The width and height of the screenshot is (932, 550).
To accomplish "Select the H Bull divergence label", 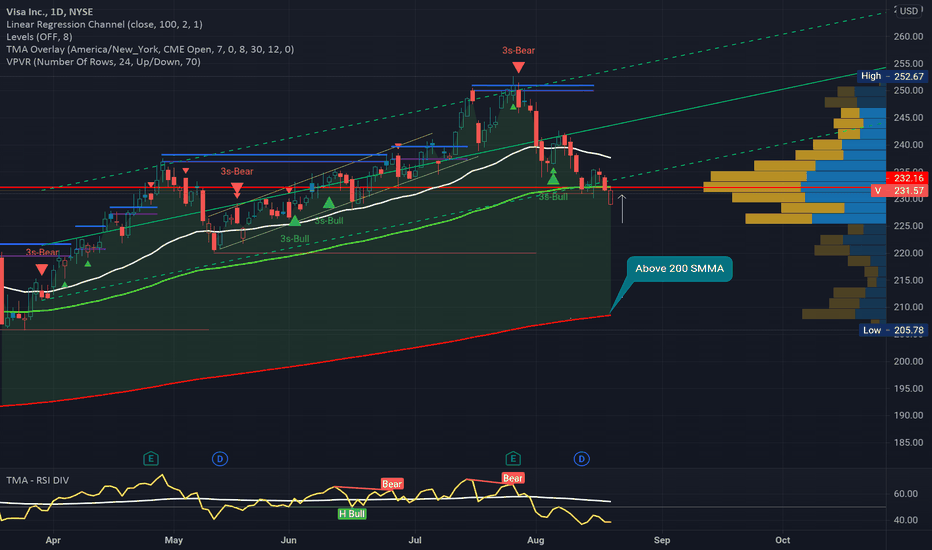I will pyautogui.click(x=352, y=514).
